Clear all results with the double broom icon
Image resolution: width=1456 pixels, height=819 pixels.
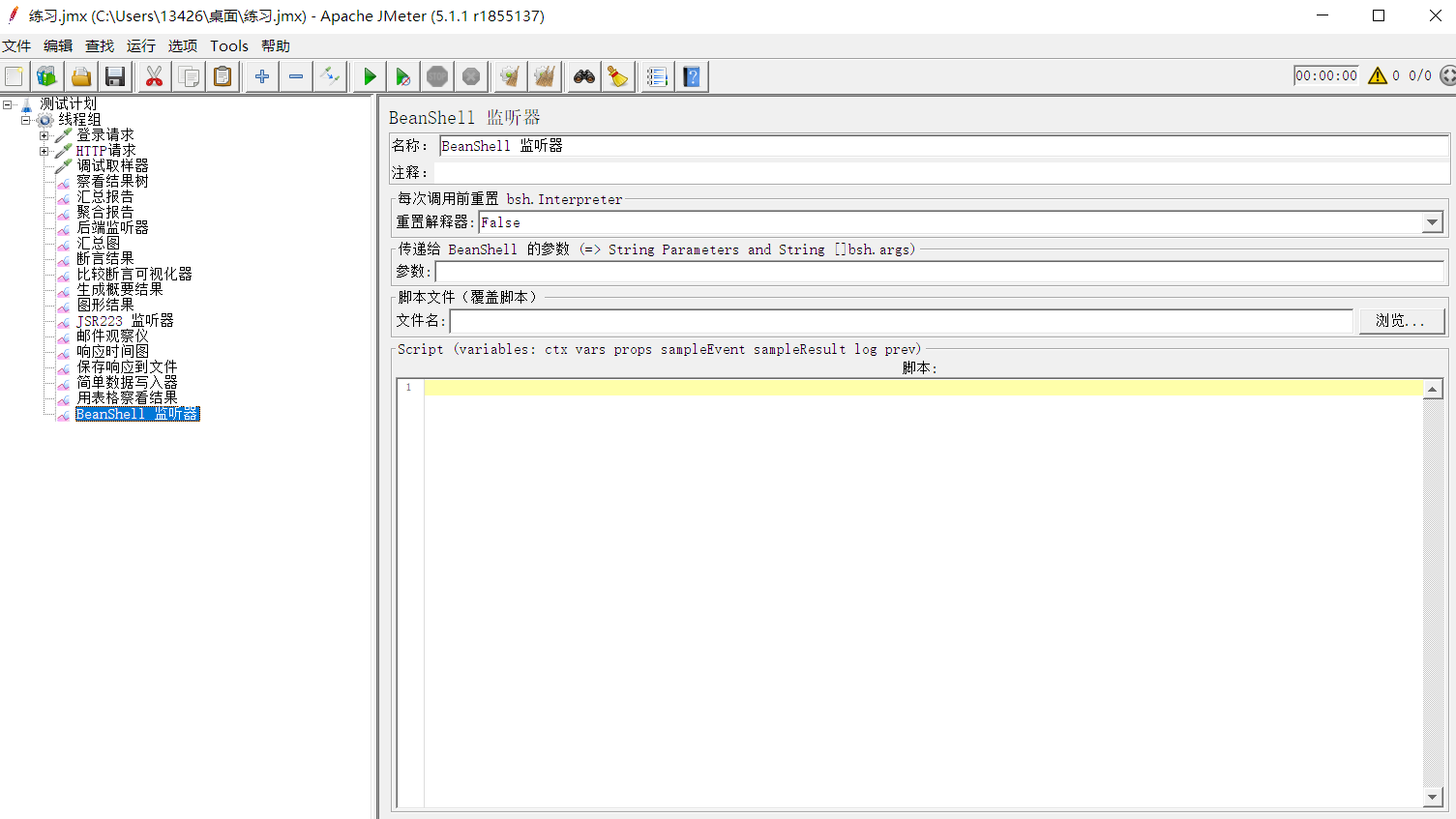[x=545, y=76]
